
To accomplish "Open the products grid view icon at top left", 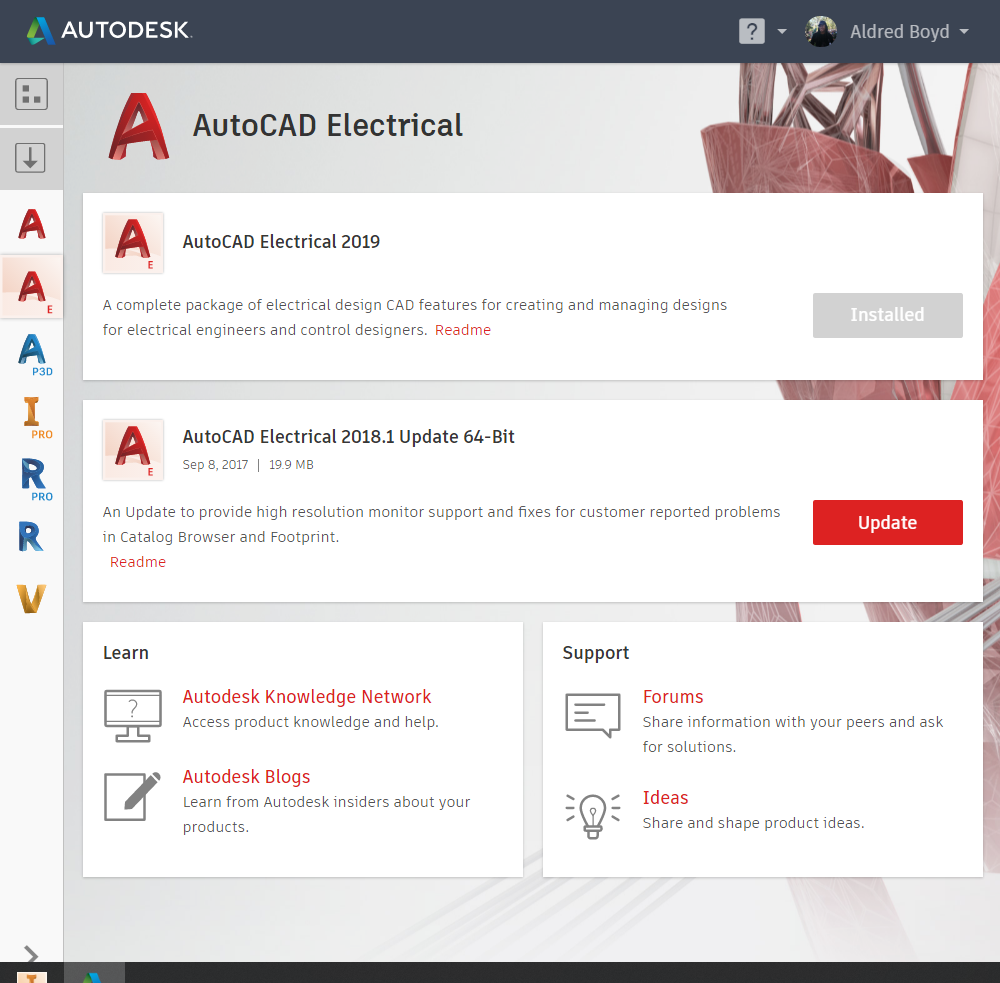I will click(x=31, y=93).
